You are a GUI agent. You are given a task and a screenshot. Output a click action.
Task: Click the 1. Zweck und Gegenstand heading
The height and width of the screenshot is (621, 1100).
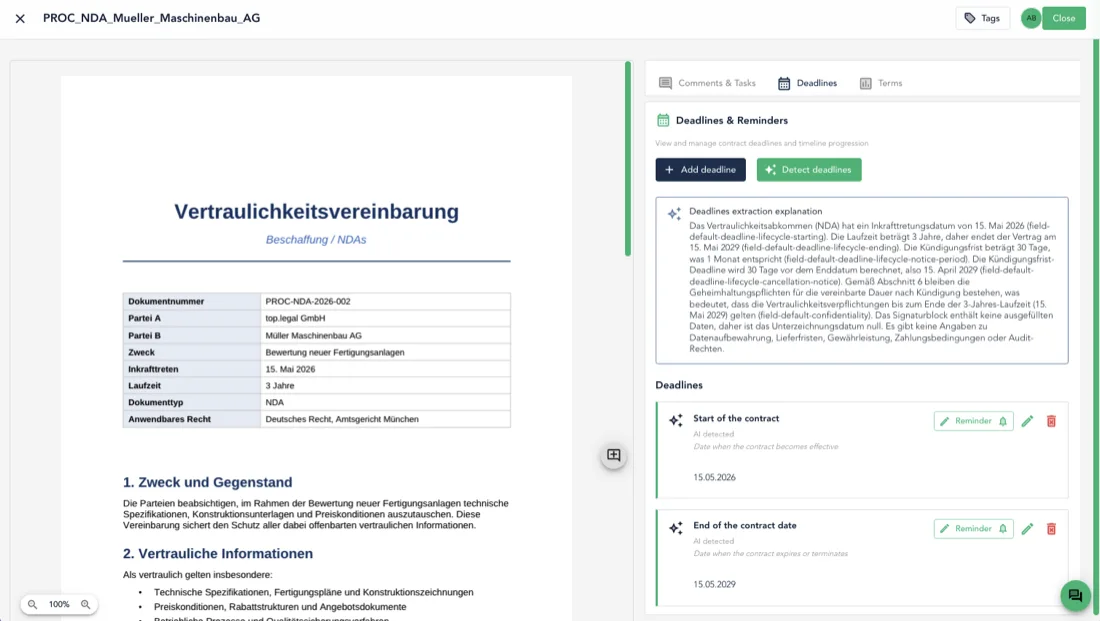[208, 482]
